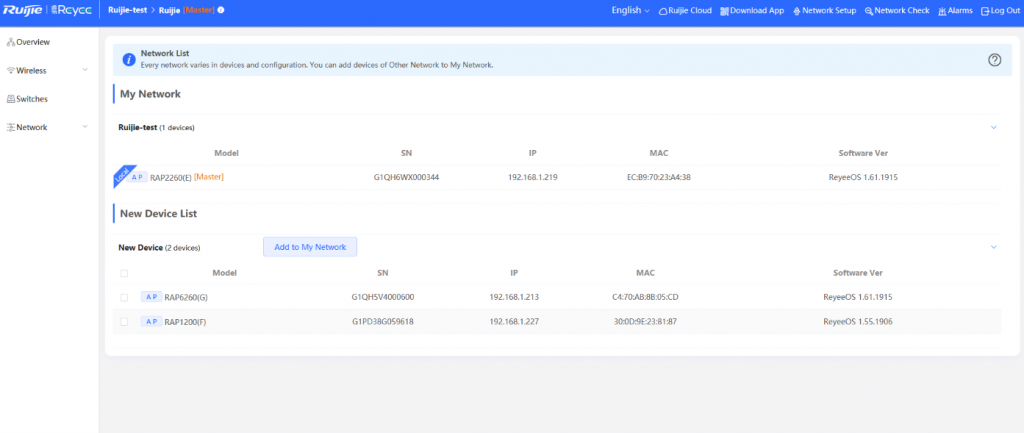This screenshot has width=1024, height=433.
Task: Collapse the Ruijie-test network section
Action: click(x=993, y=128)
